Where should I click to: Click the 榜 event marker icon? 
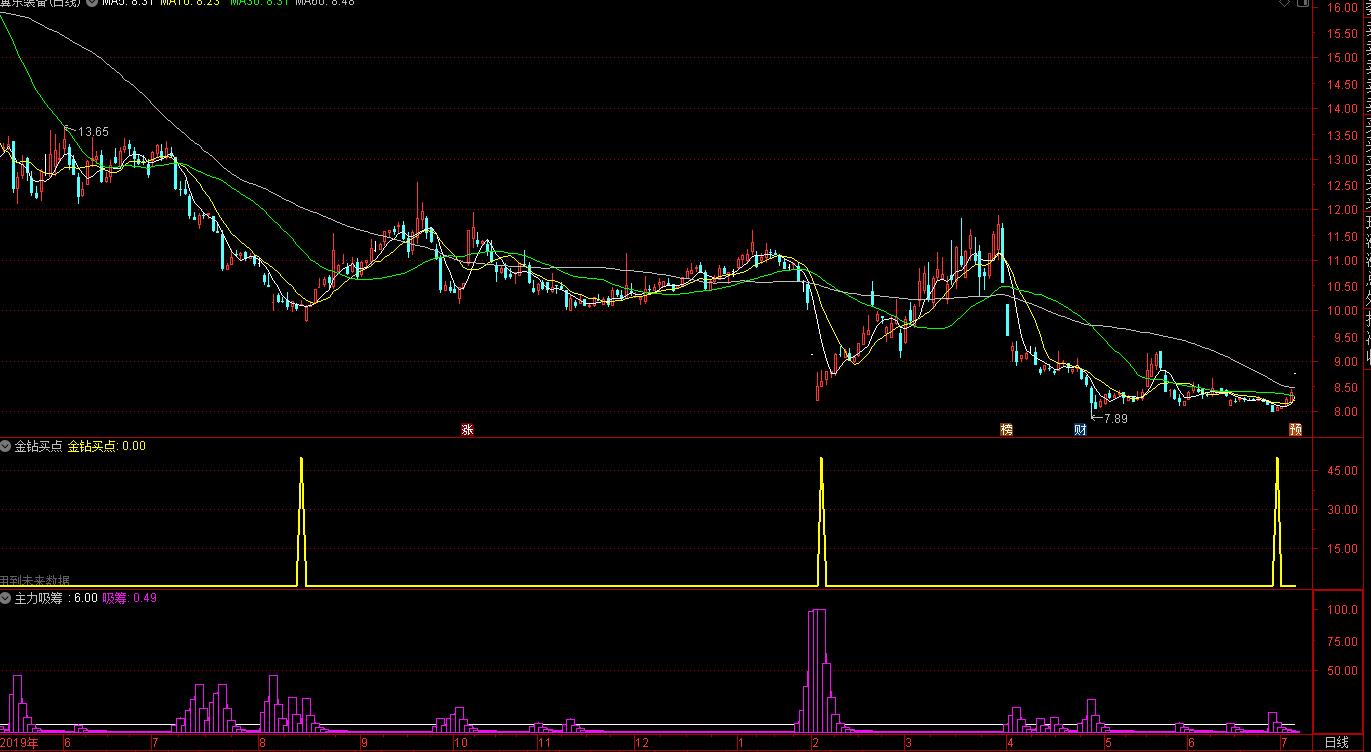click(1006, 430)
